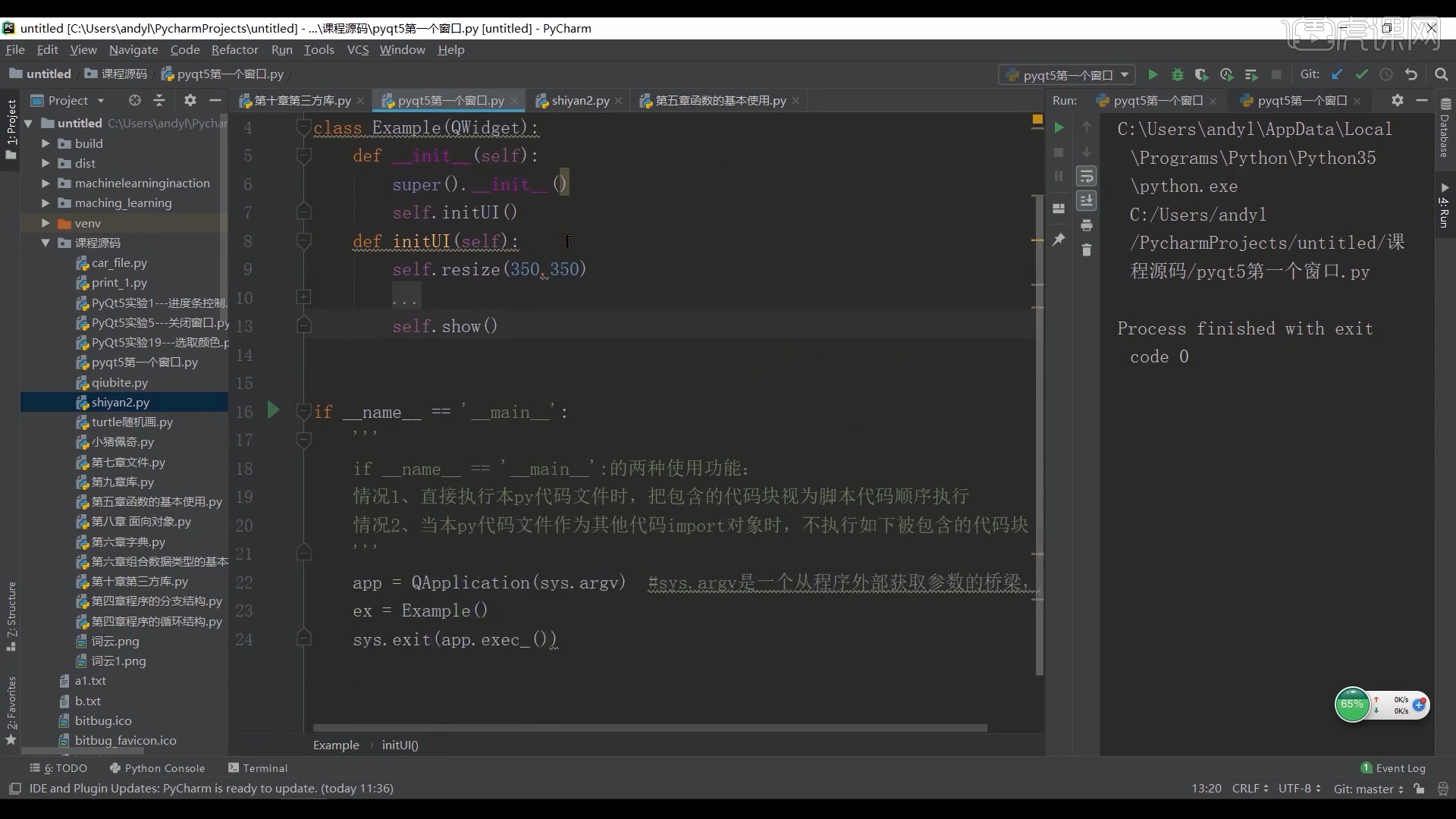Click the 65% memory indicator circle
The image size is (1456, 819).
(1352, 704)
